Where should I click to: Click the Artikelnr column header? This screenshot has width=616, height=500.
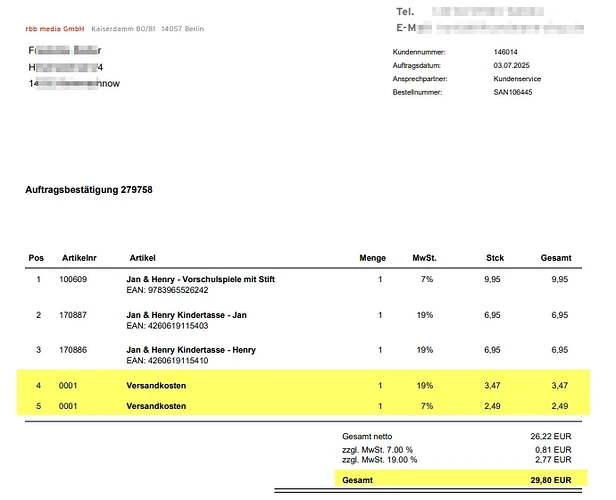pyautogui.click(x=79, y=258)
